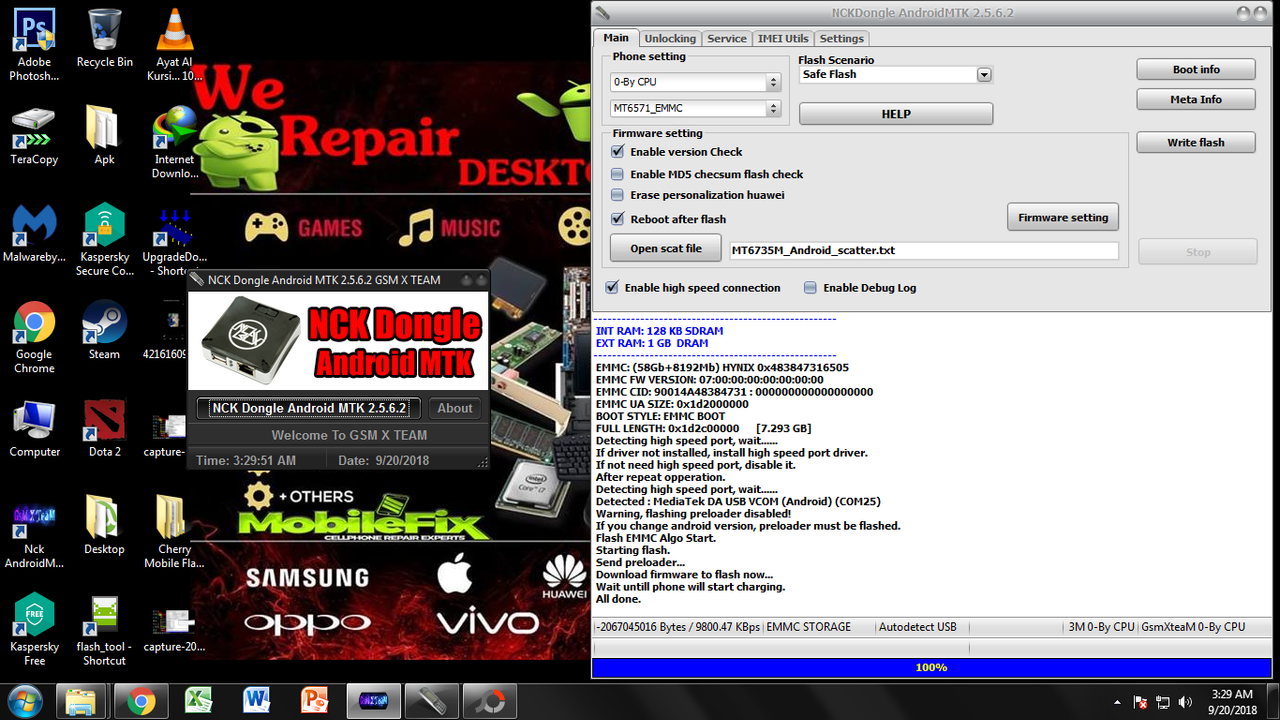Open Kaspersky Secure Connection shortcut
This screenshot has height=720, width=1280.
[x=104, y=240]
